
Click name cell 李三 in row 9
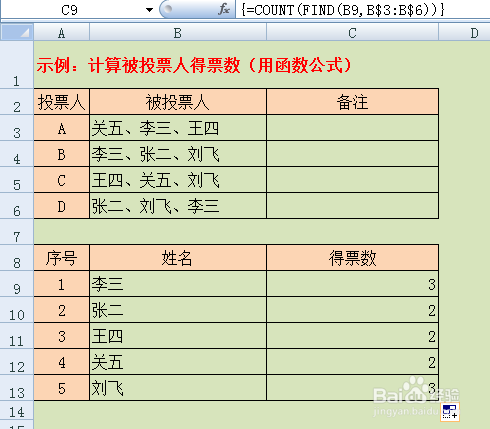tap(178, 284)
